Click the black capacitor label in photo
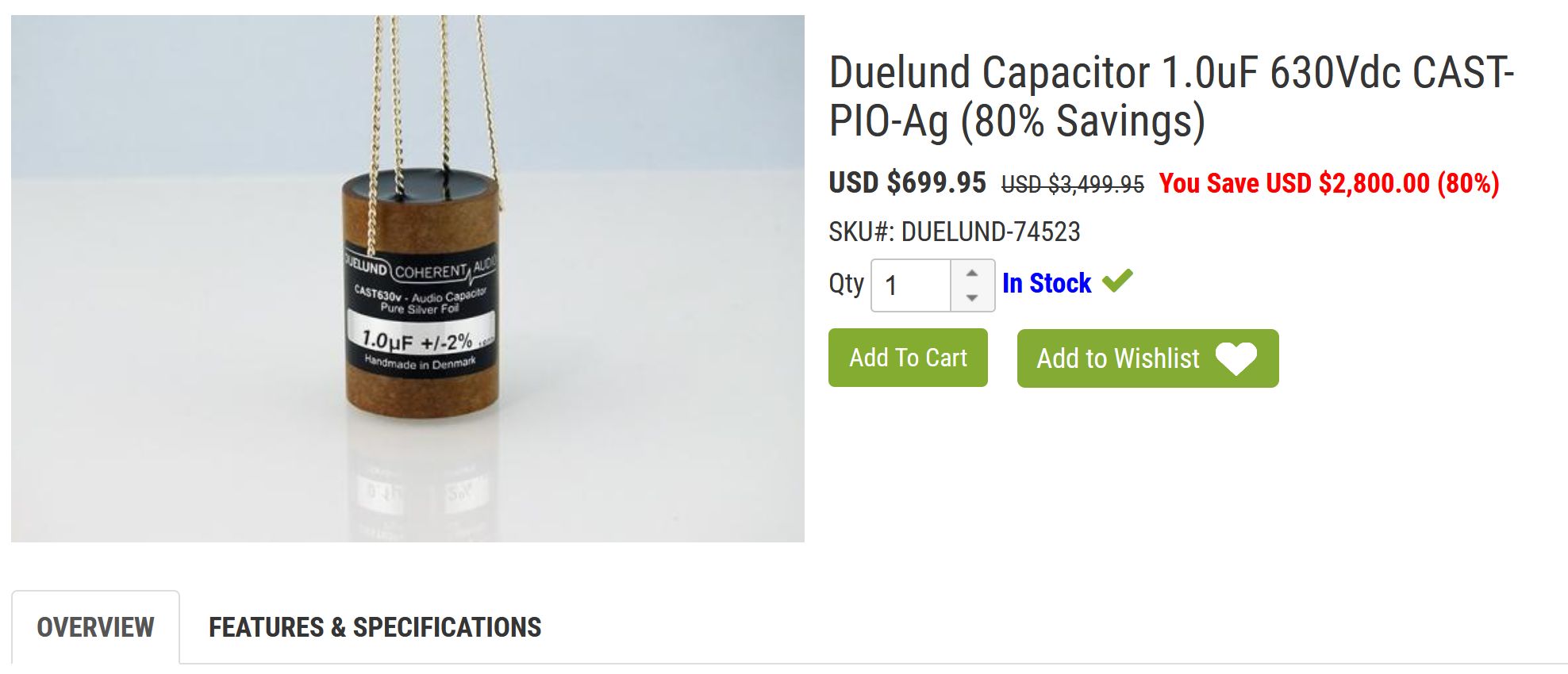Screen dimensions: 1568x674 [420, 314]
